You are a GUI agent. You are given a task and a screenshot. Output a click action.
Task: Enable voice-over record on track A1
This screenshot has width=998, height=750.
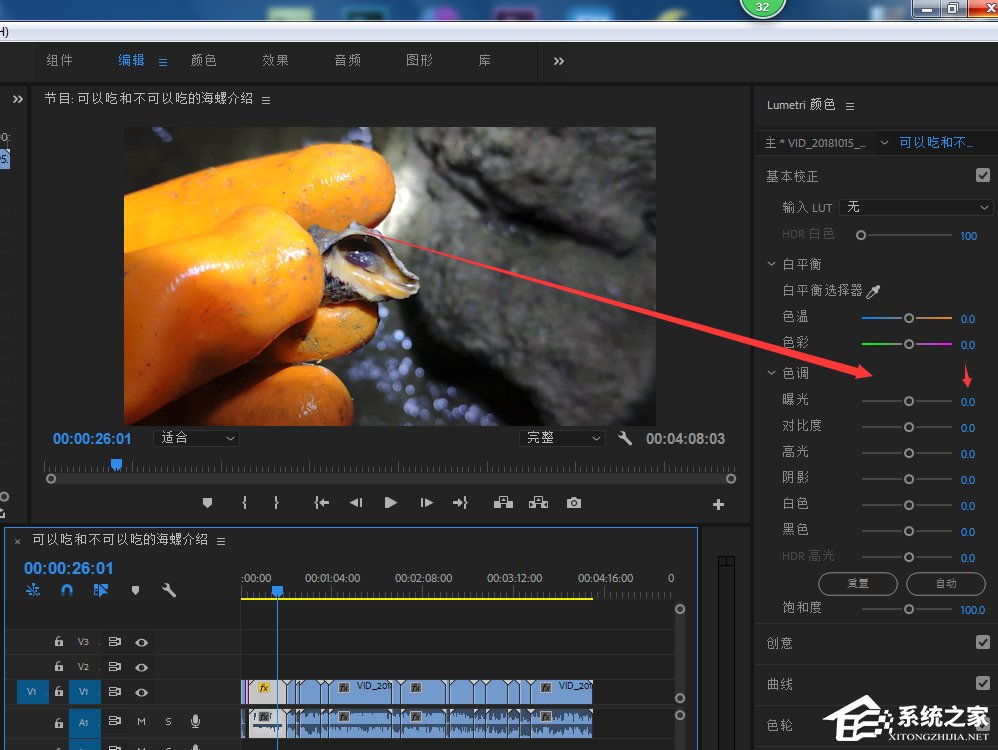pos(195,721)
